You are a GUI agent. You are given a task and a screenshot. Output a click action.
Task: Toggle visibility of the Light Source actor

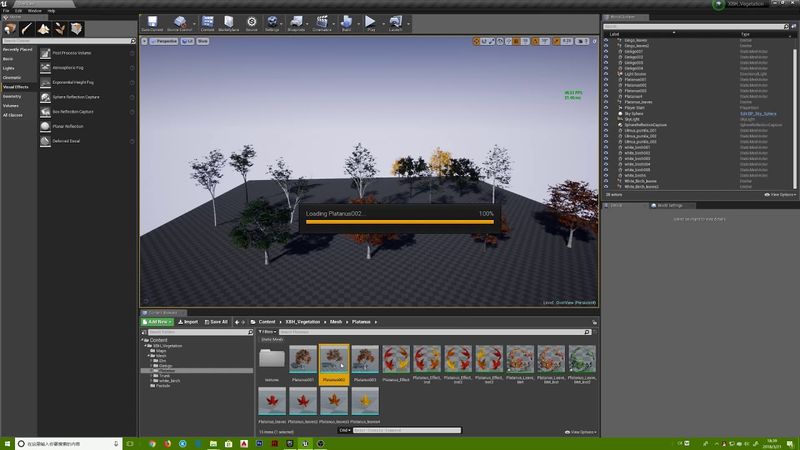607,75
